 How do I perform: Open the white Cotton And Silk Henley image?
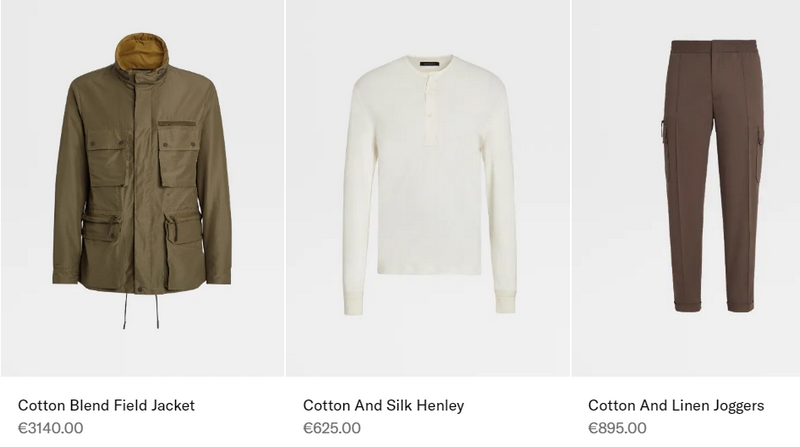coord(428,188)
